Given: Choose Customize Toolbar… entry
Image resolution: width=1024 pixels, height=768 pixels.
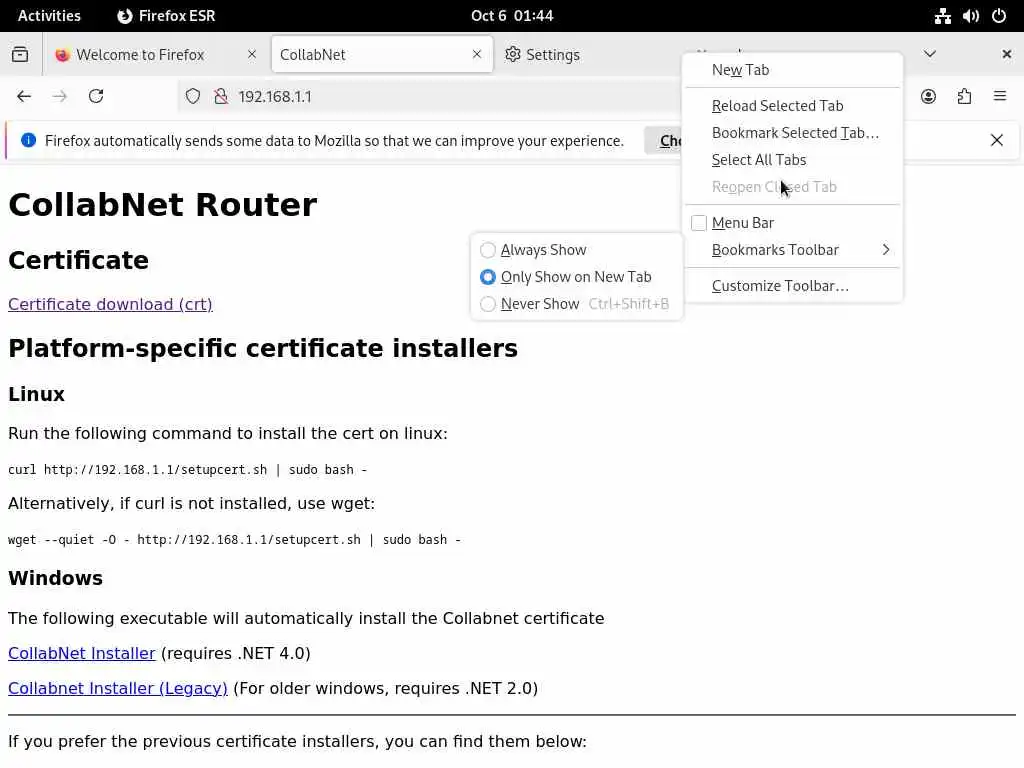Looking at the screenshot, I should tap(793, 286).
